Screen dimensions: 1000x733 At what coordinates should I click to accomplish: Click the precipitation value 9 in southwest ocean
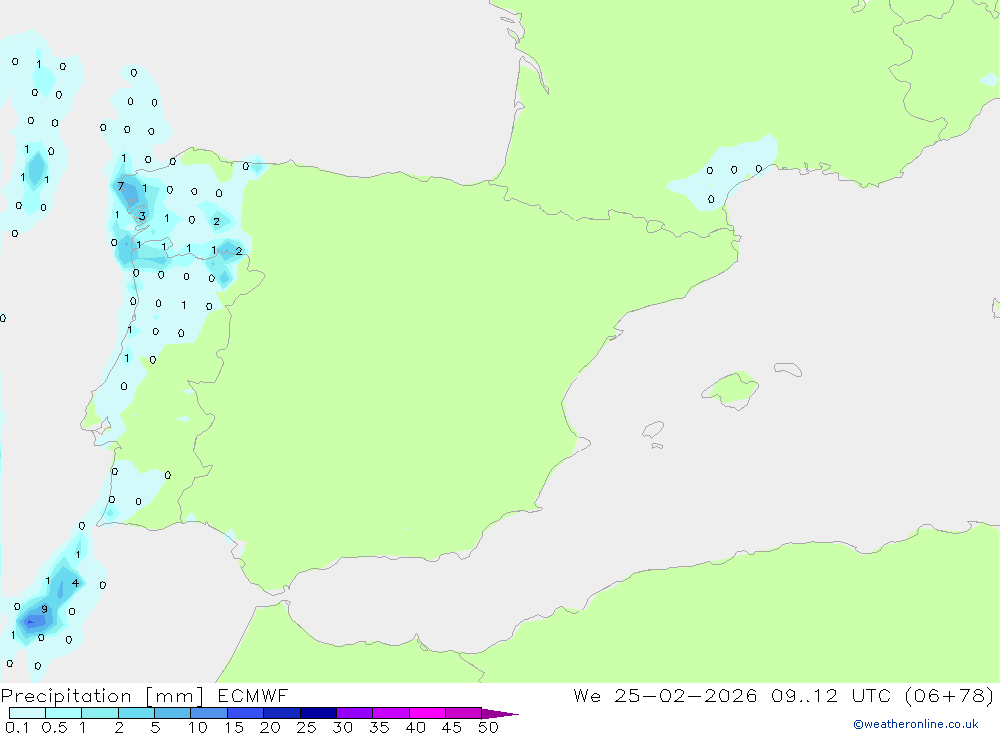click(44, 609)
